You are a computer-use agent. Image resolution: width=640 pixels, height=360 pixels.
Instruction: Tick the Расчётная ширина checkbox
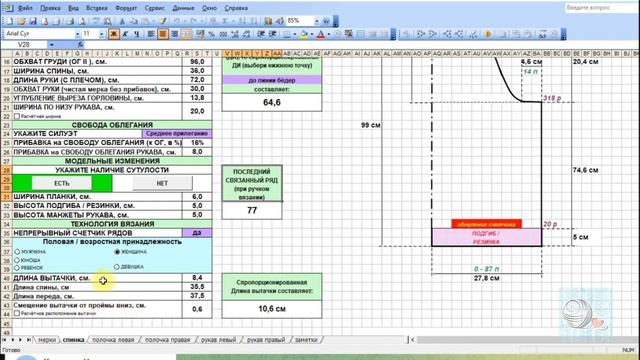pos(17,116)
